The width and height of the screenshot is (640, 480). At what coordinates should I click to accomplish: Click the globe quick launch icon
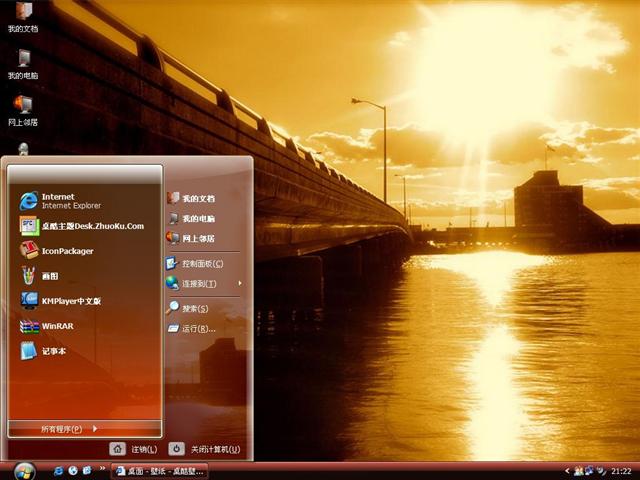(x=73, y=471)
